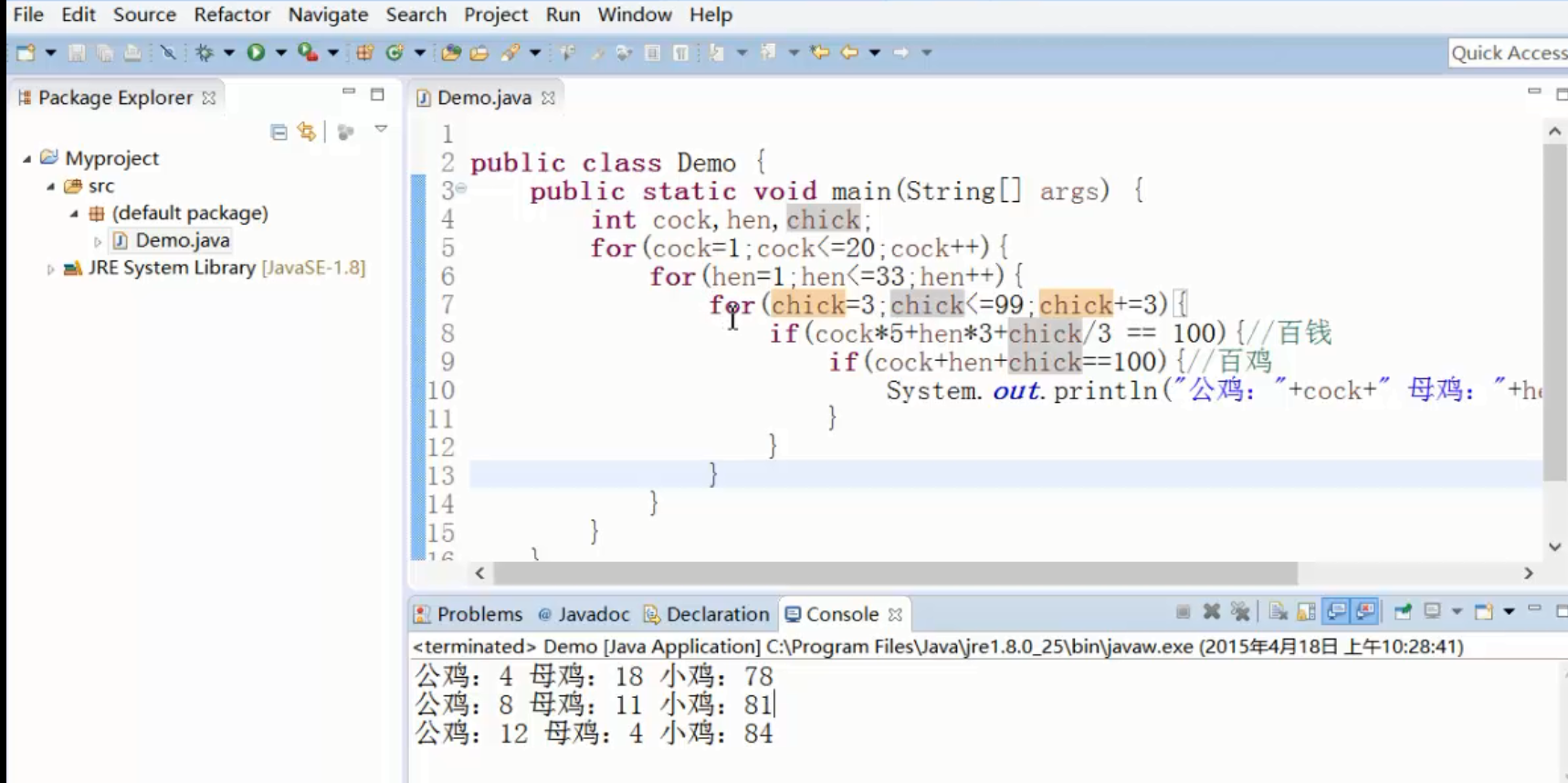The height and width of the screenshot is (783, 1568).
Task: Click the New Java Class icon
Action: point(395,53)
